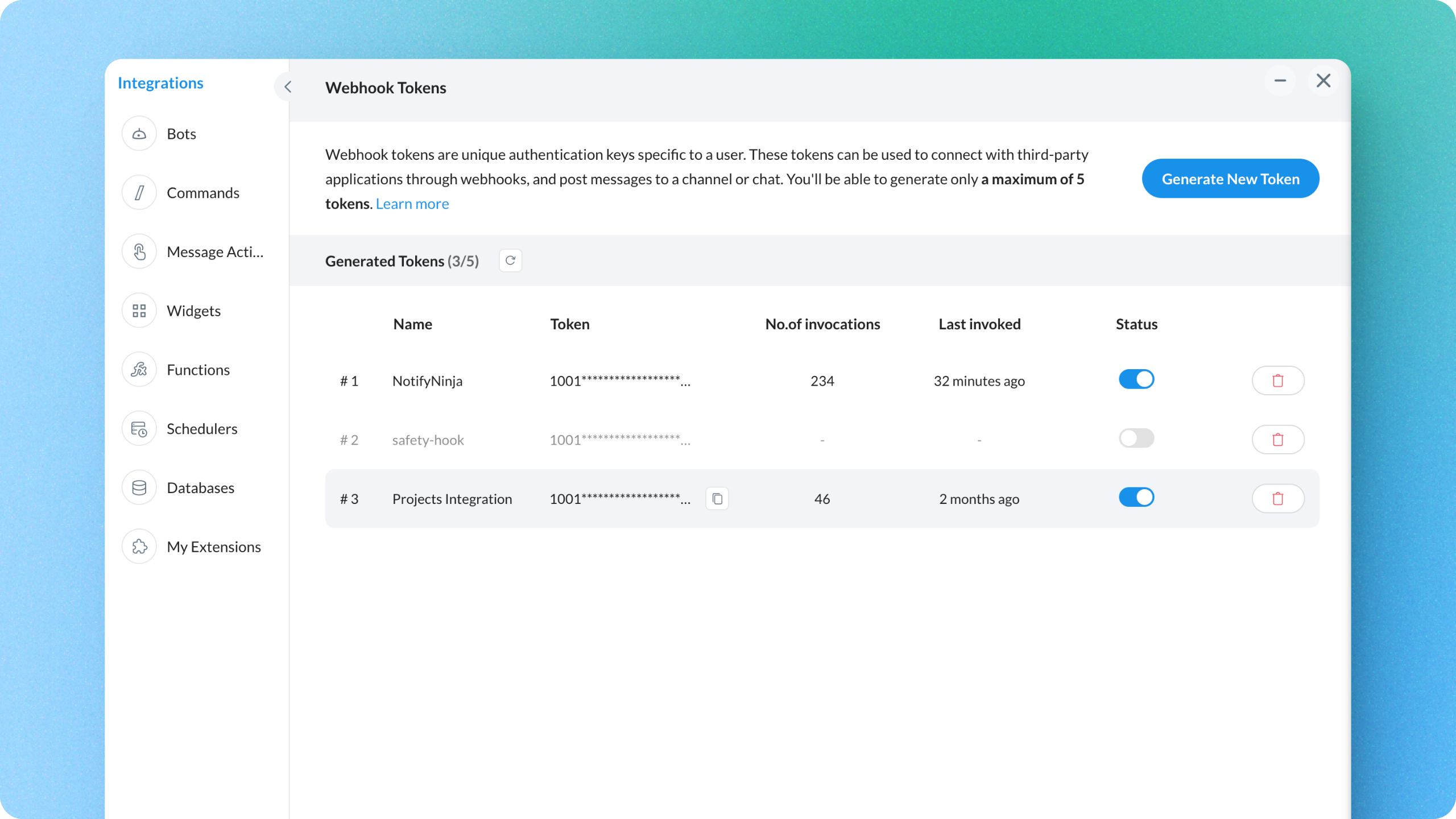Click the Functions icon in the sidebar
This screenshot has width=1456, height=819.
[139, 370]
